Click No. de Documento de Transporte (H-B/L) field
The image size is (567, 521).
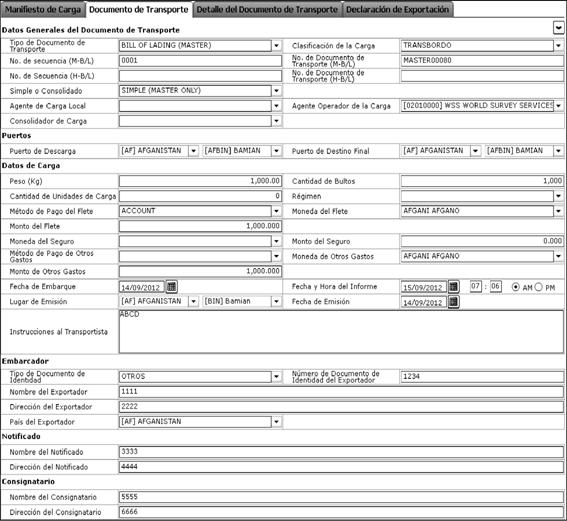click(x=482, y=76)
